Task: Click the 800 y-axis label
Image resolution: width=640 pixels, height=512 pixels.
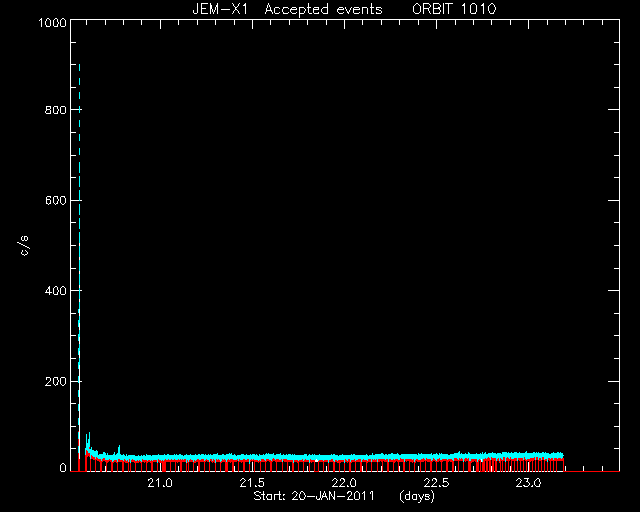Action: (56, 110)
